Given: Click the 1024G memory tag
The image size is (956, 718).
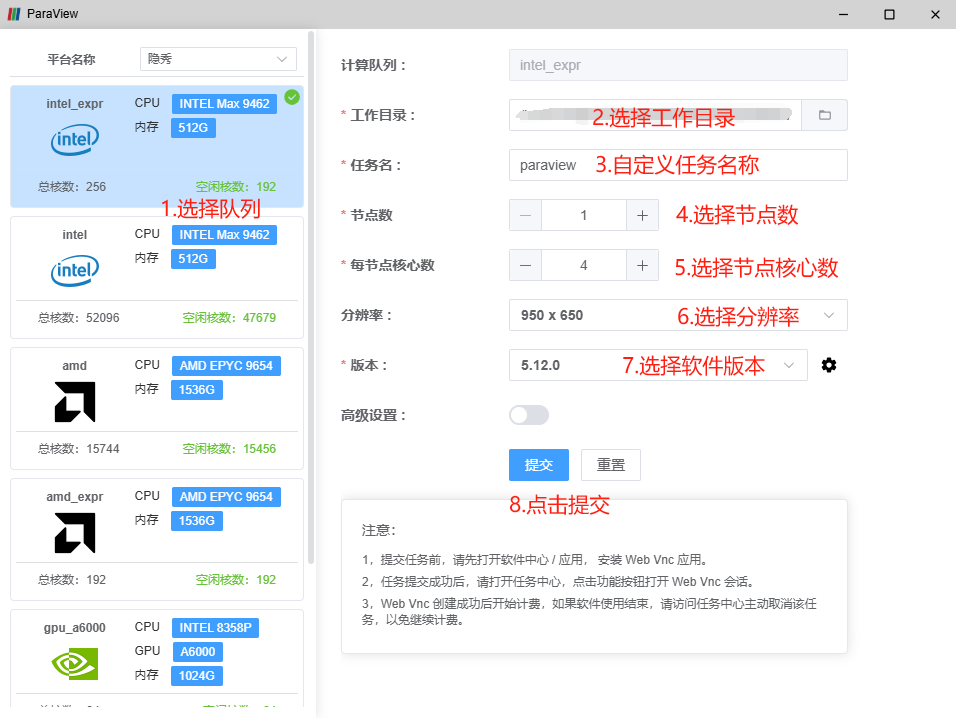Looking at the screenshot, I should (197, 676).
